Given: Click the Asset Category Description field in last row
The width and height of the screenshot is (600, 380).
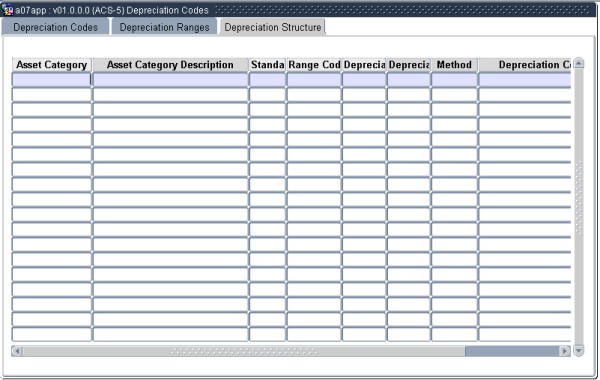Looking at the screenshot, I should (170, 334).
